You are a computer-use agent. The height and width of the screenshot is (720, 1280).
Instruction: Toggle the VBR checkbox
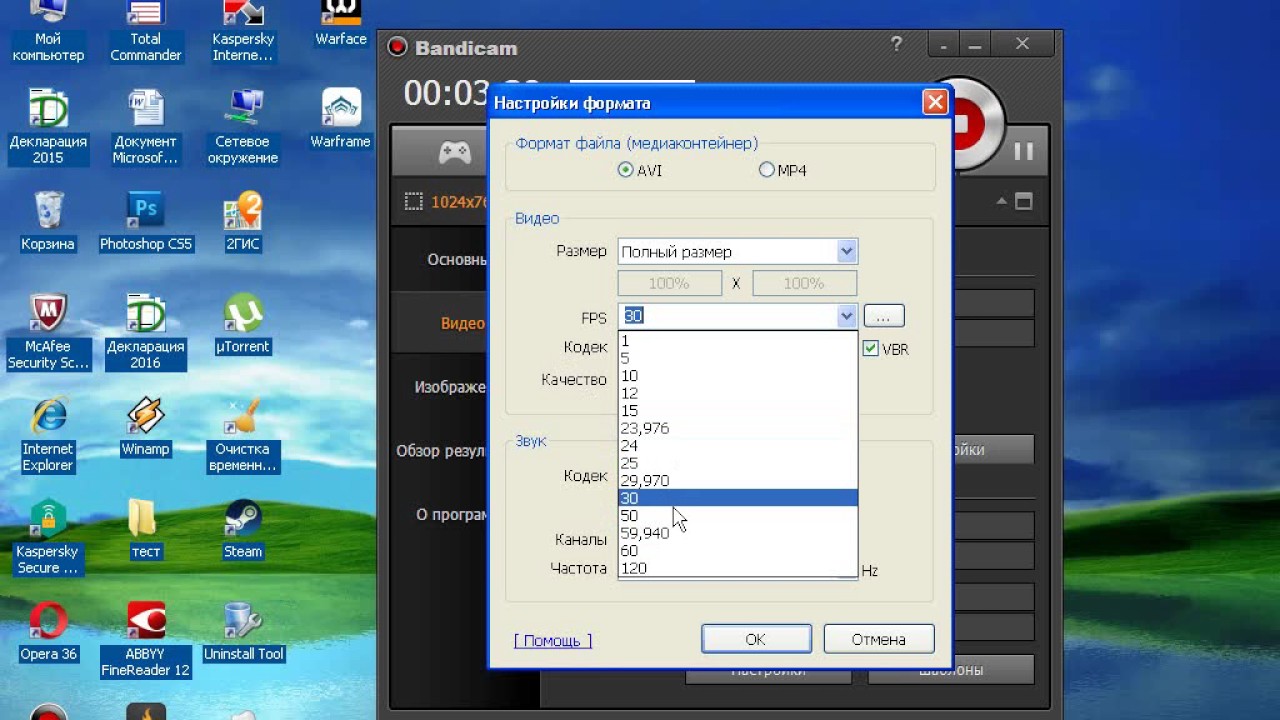point(870,349)
